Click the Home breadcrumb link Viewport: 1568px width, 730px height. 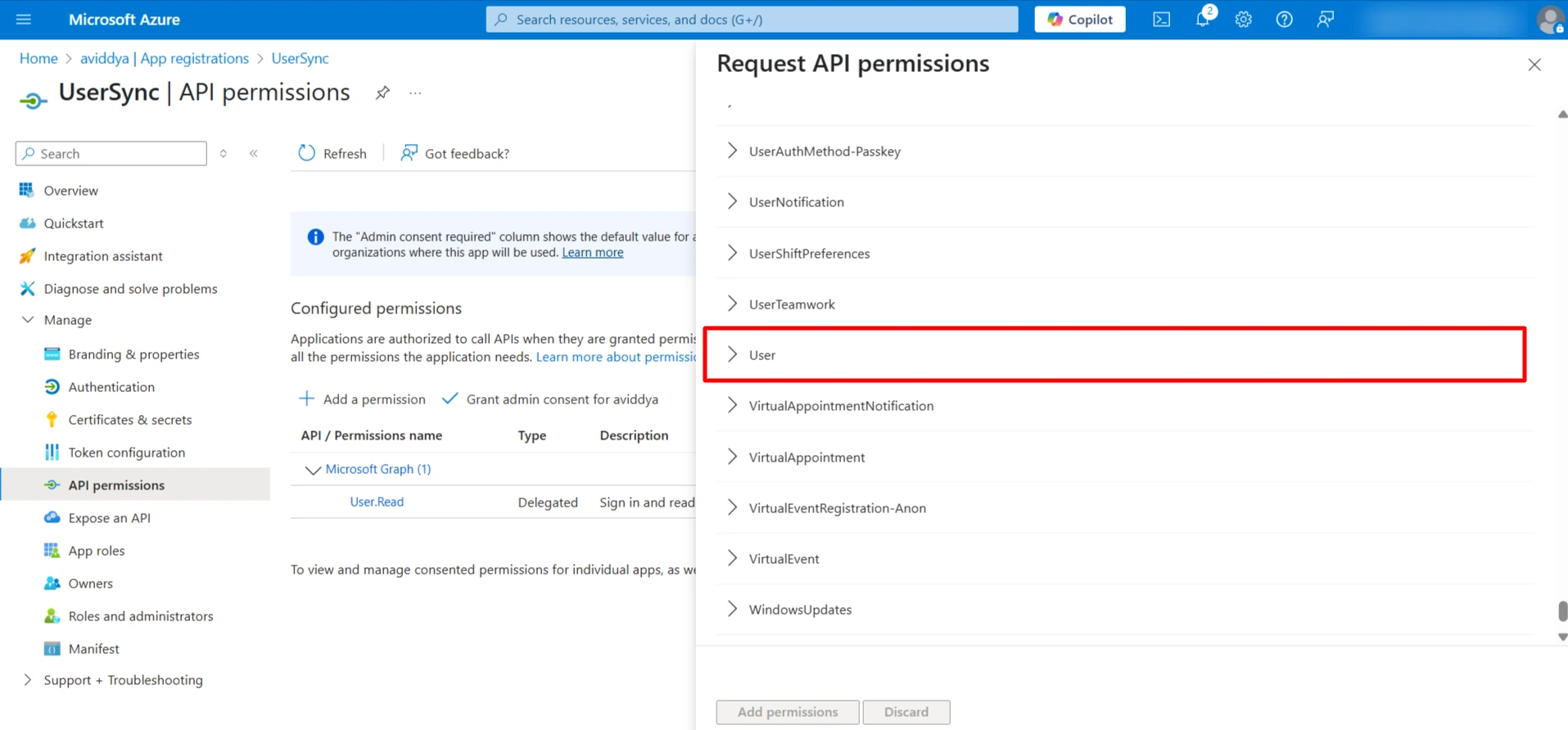pos(38,58)
